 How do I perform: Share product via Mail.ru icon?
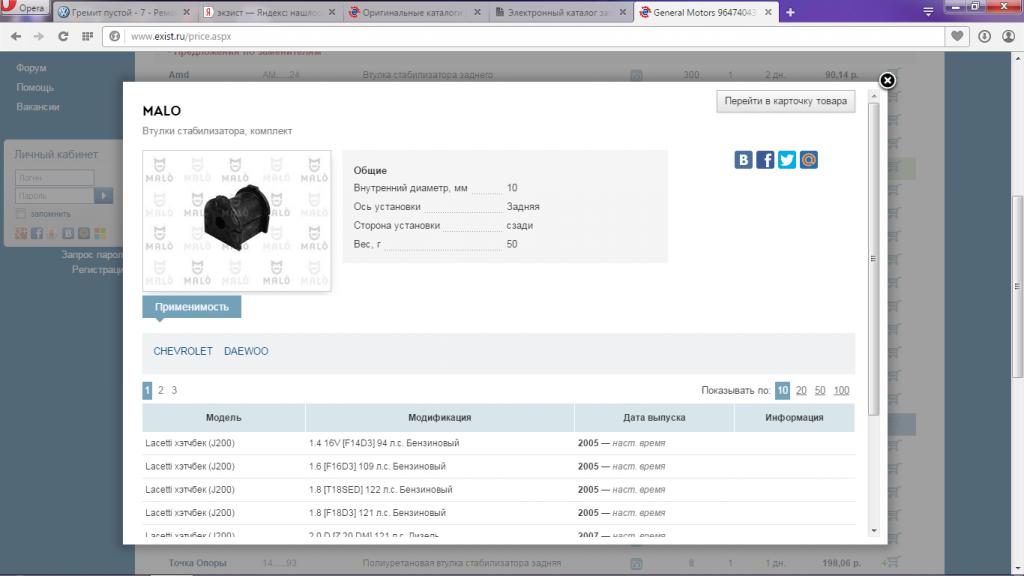tap(808, 160)
